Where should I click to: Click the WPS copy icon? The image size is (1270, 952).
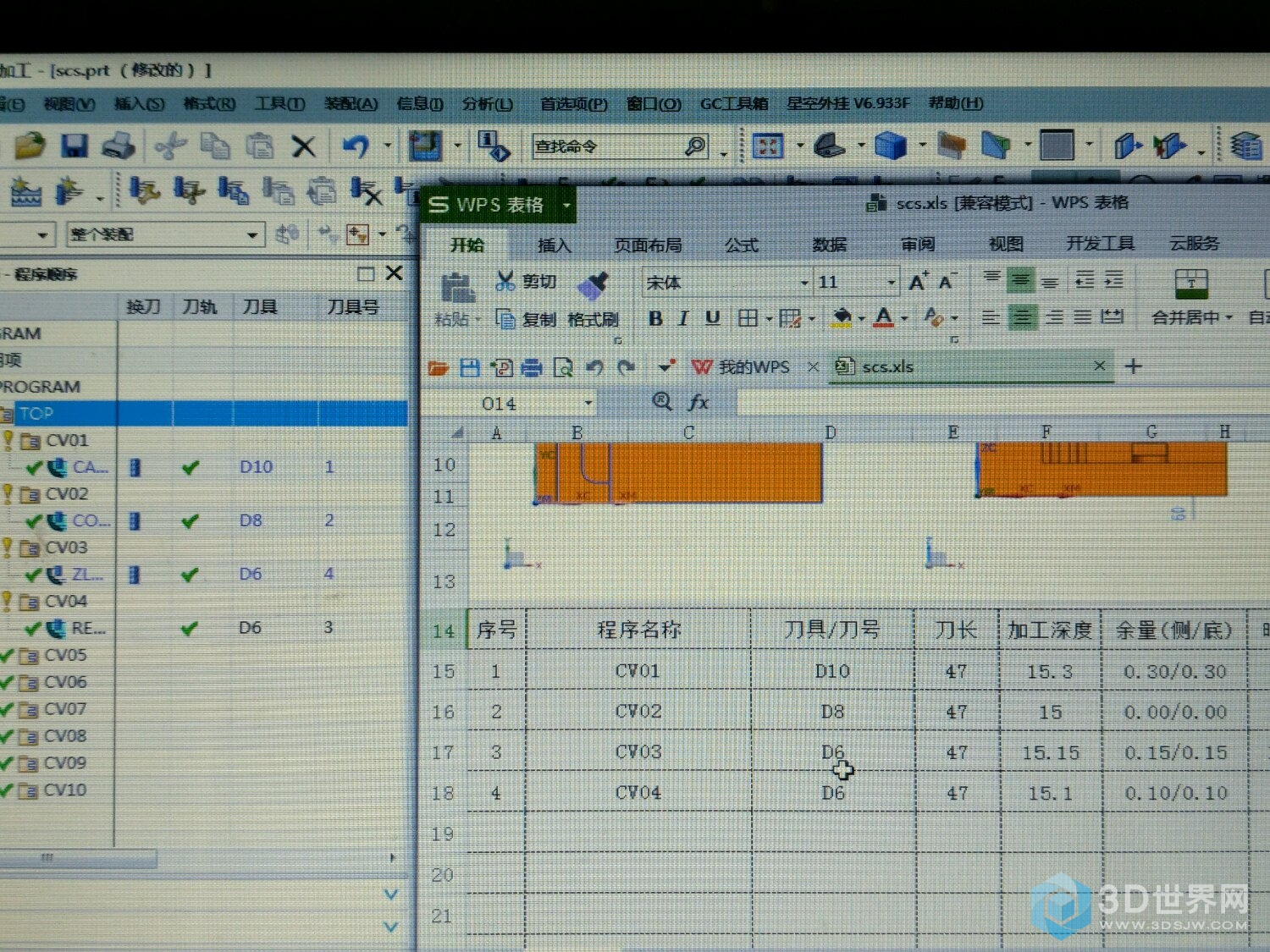pyautogui.click(x=505, y=319)
